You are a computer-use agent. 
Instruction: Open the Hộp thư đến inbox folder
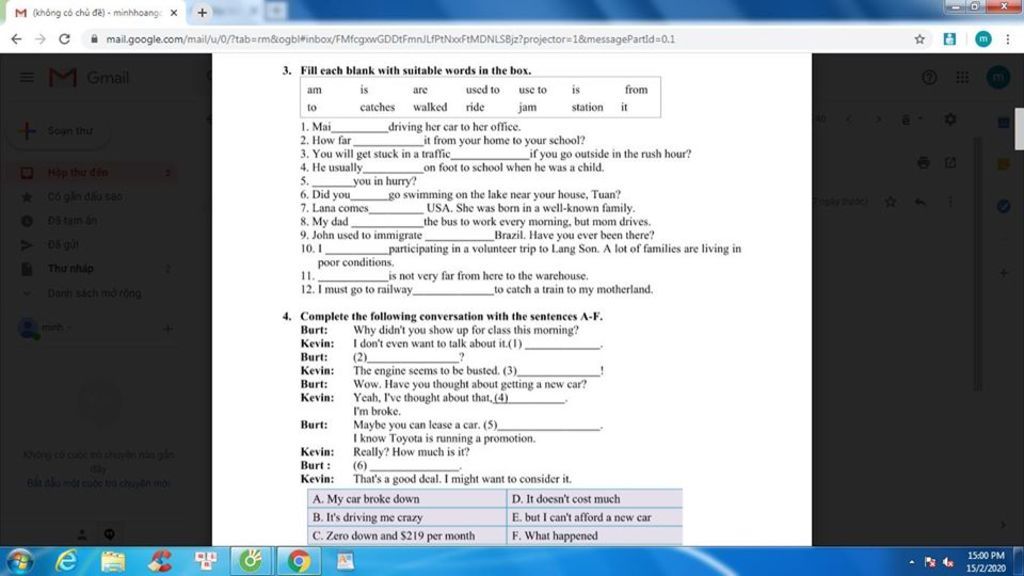pyautogui.click(x=78, y=172)
